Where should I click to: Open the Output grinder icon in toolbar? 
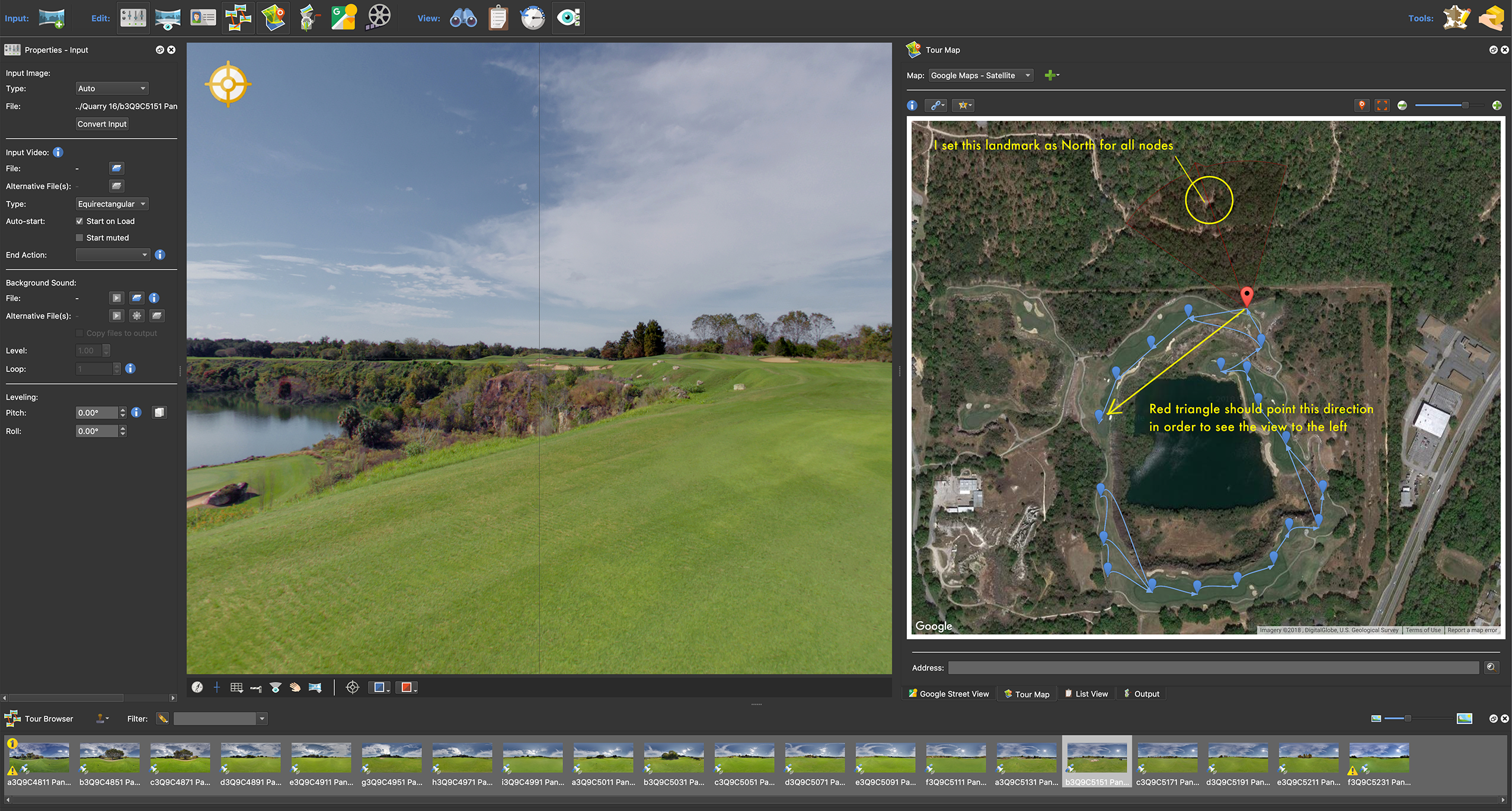point(308,18)
